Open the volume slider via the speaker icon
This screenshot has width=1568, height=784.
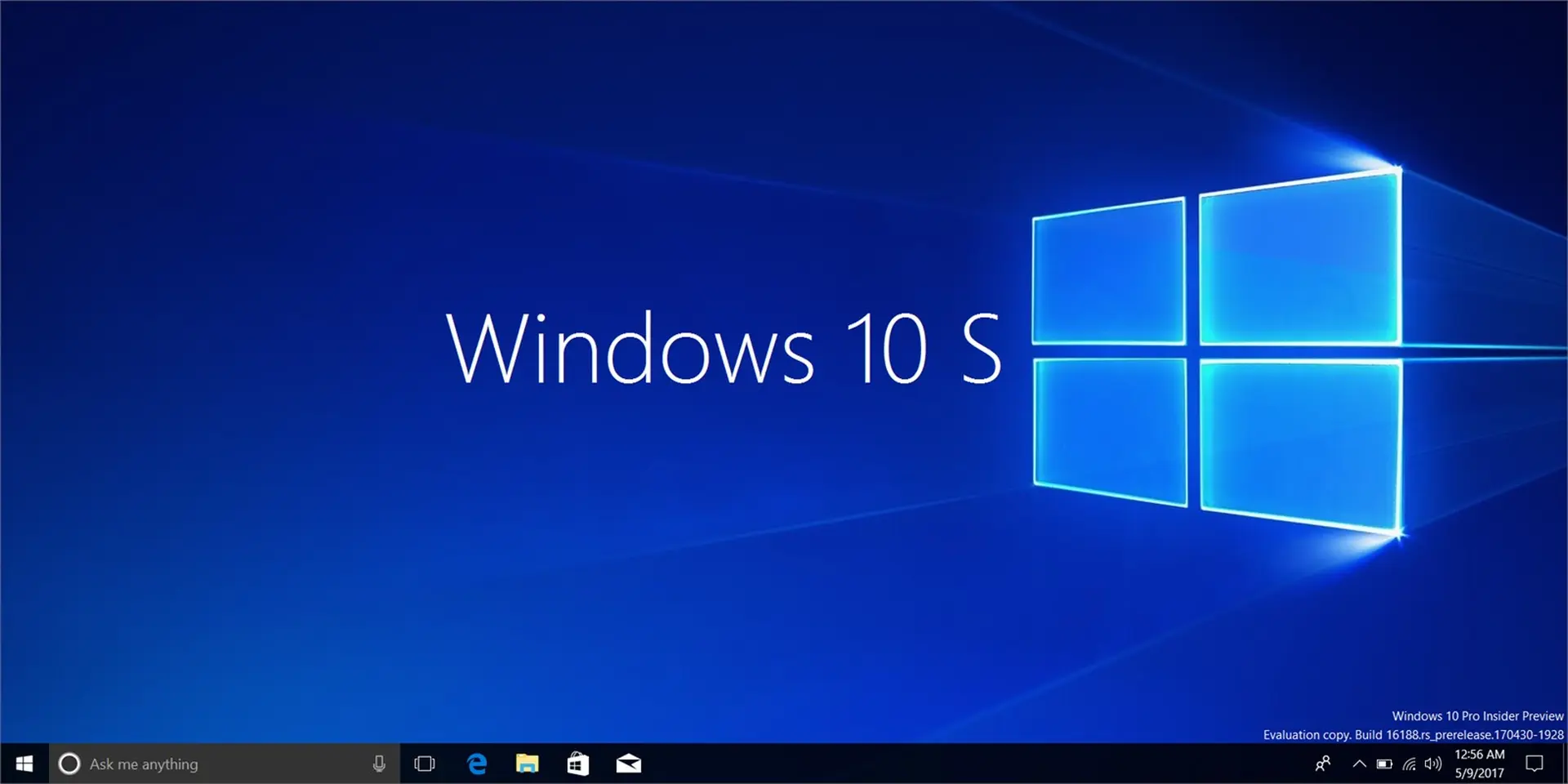[1433, 764]
